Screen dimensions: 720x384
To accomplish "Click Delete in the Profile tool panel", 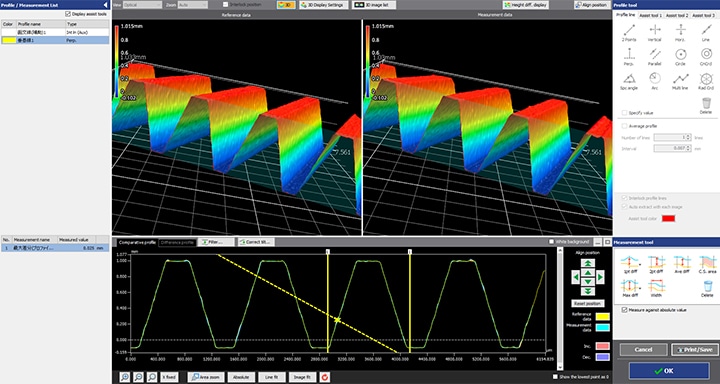I will coord(706,106).
